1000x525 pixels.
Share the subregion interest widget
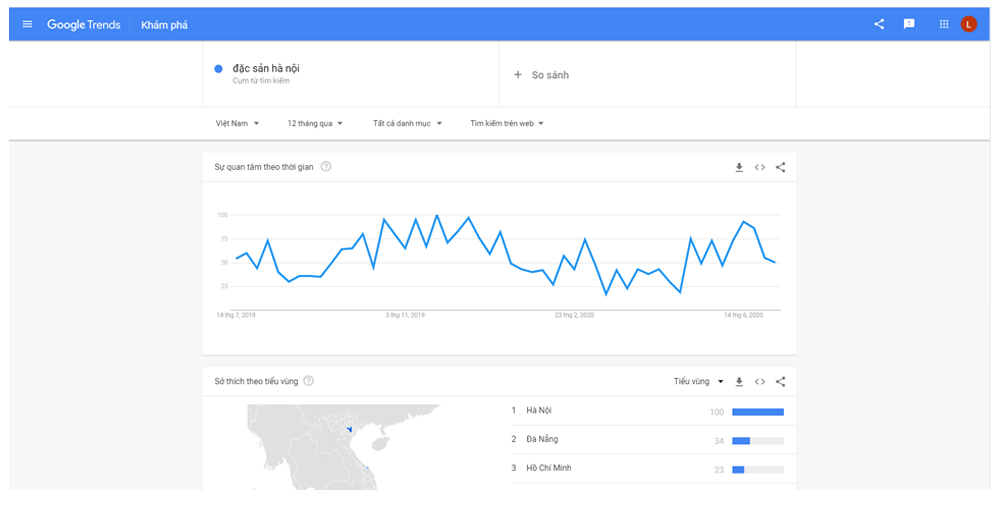point(781,381)
